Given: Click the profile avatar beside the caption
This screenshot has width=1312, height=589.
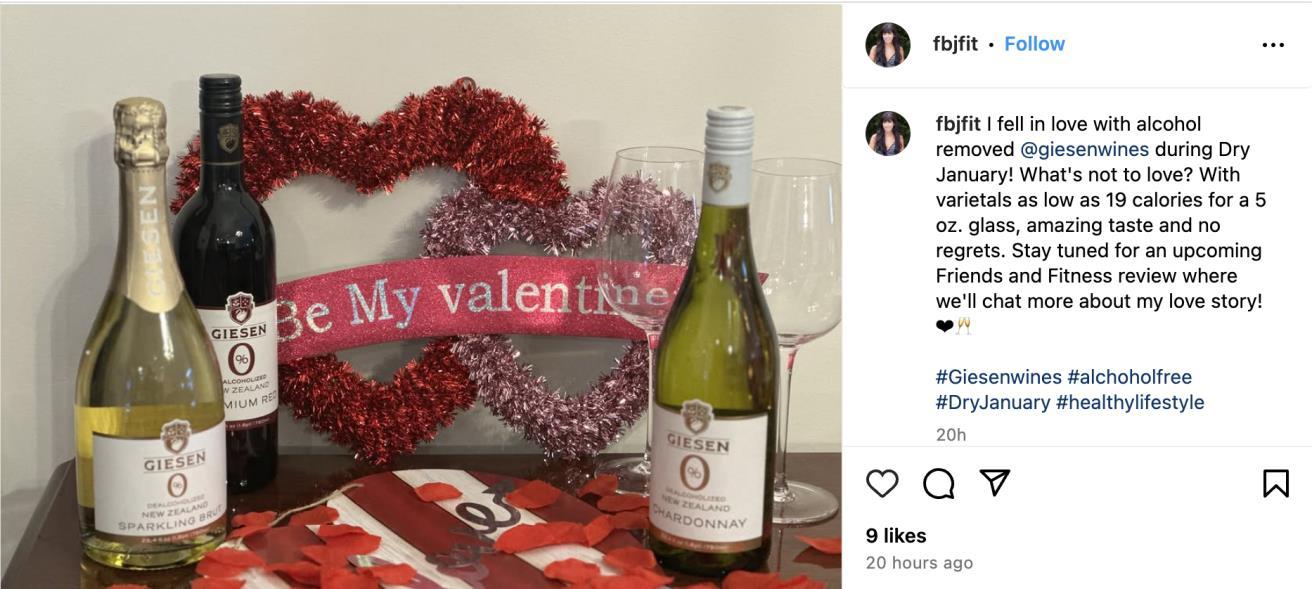Looking at the screenshot, I should [888, 134].
